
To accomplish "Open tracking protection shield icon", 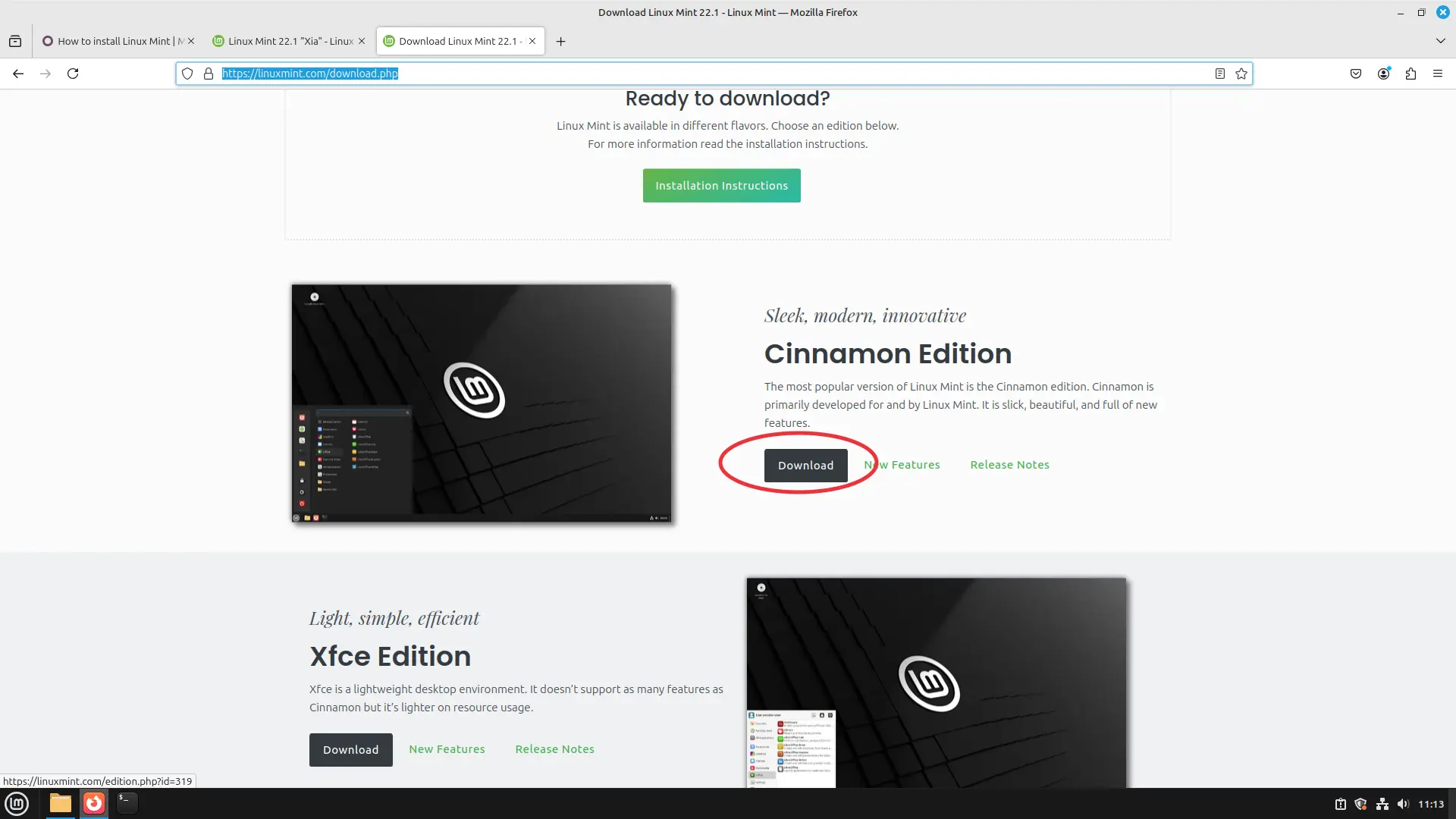I will pyautogui.click(x=187, y=74).
